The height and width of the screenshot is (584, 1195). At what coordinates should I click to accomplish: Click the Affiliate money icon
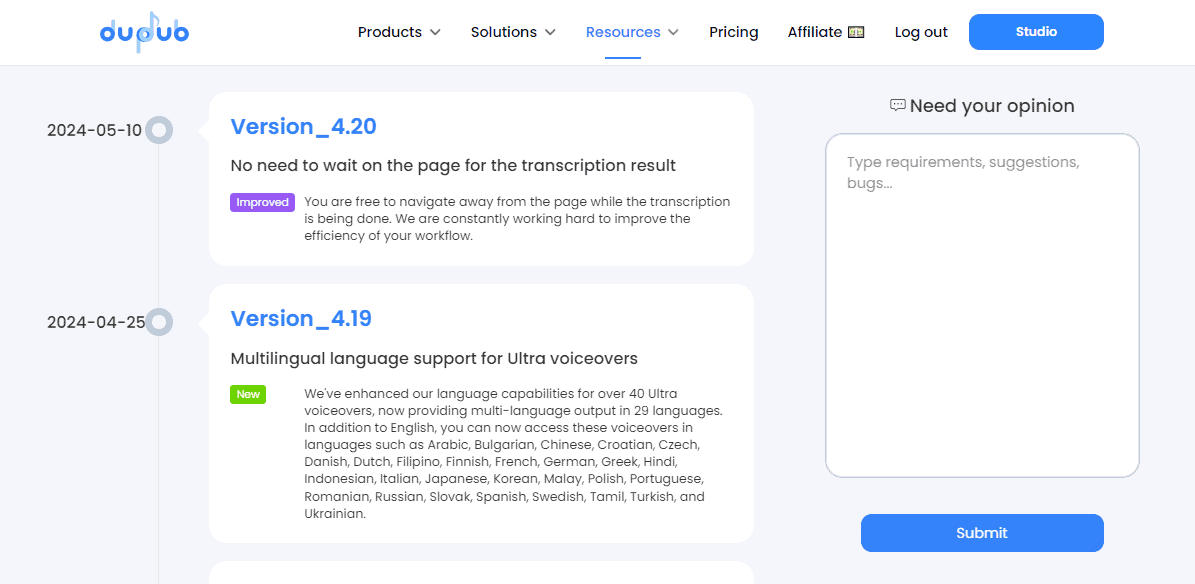pyautogui.click(x=856, y=32)
